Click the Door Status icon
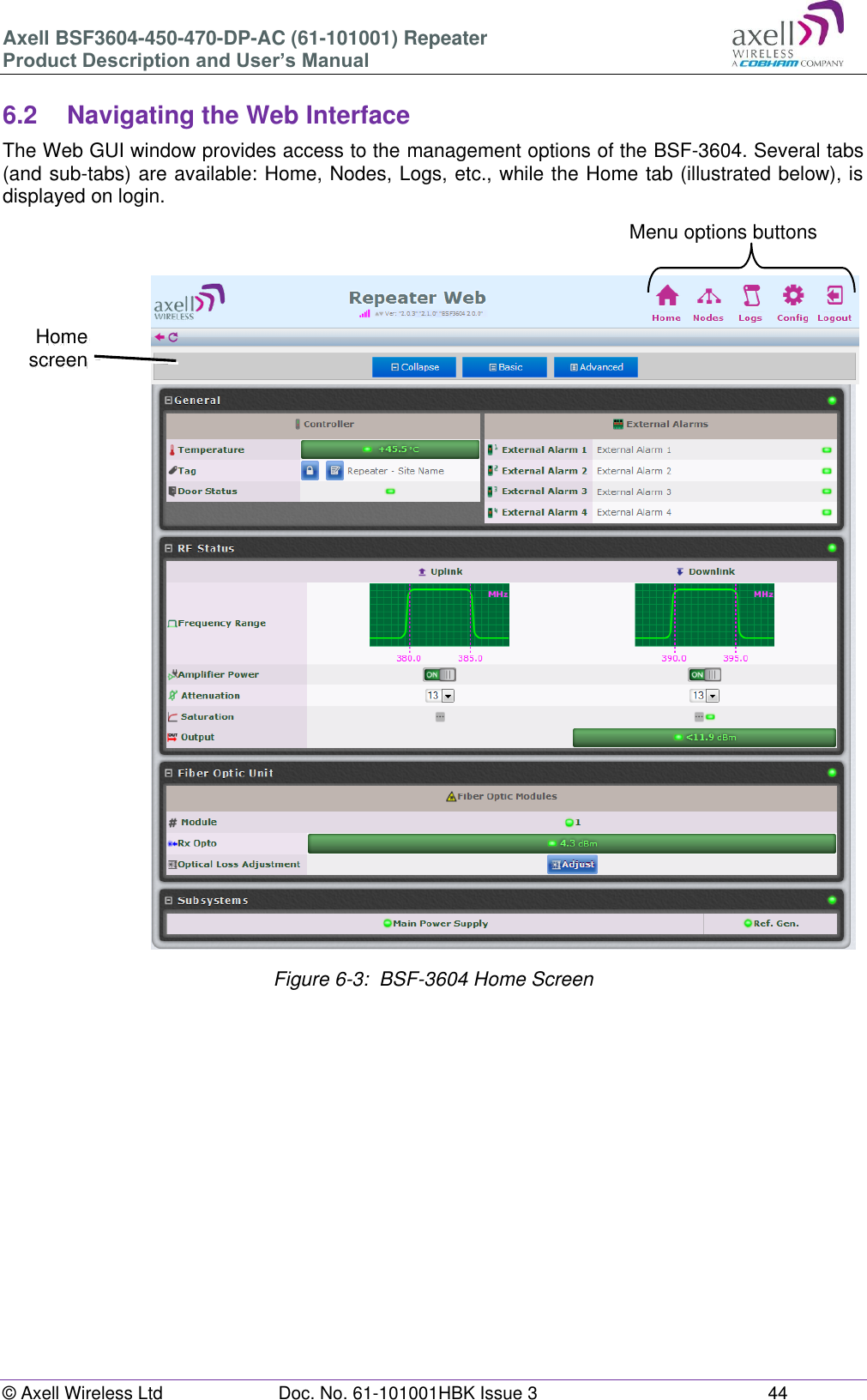The width and height of the screenshot is (867, 1400). click(172, 492)
